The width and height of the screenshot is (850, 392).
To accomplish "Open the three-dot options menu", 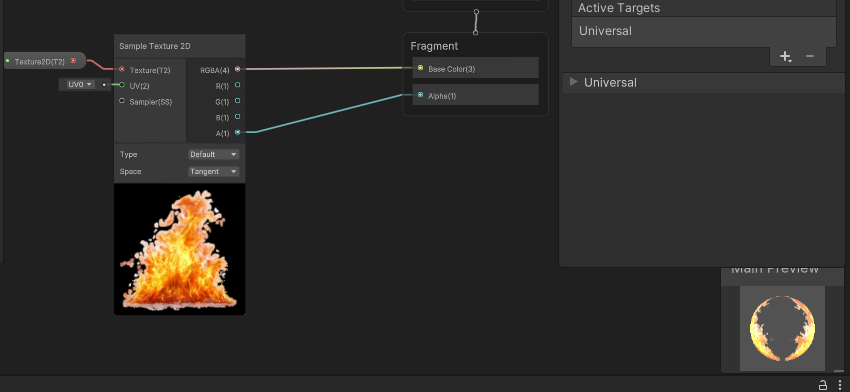I will tap(840, 385).
